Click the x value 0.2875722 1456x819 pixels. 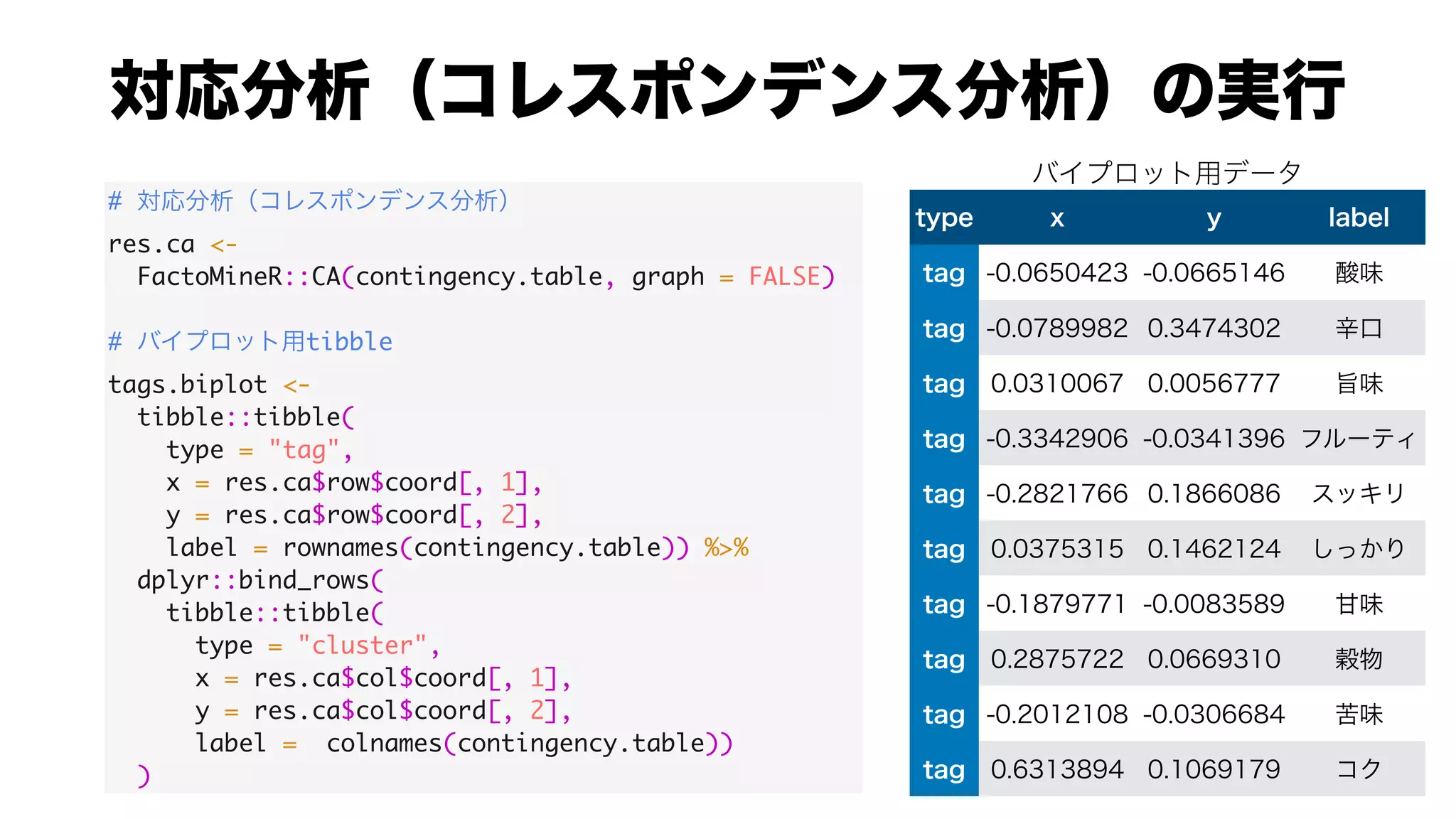click(1057, 659)
